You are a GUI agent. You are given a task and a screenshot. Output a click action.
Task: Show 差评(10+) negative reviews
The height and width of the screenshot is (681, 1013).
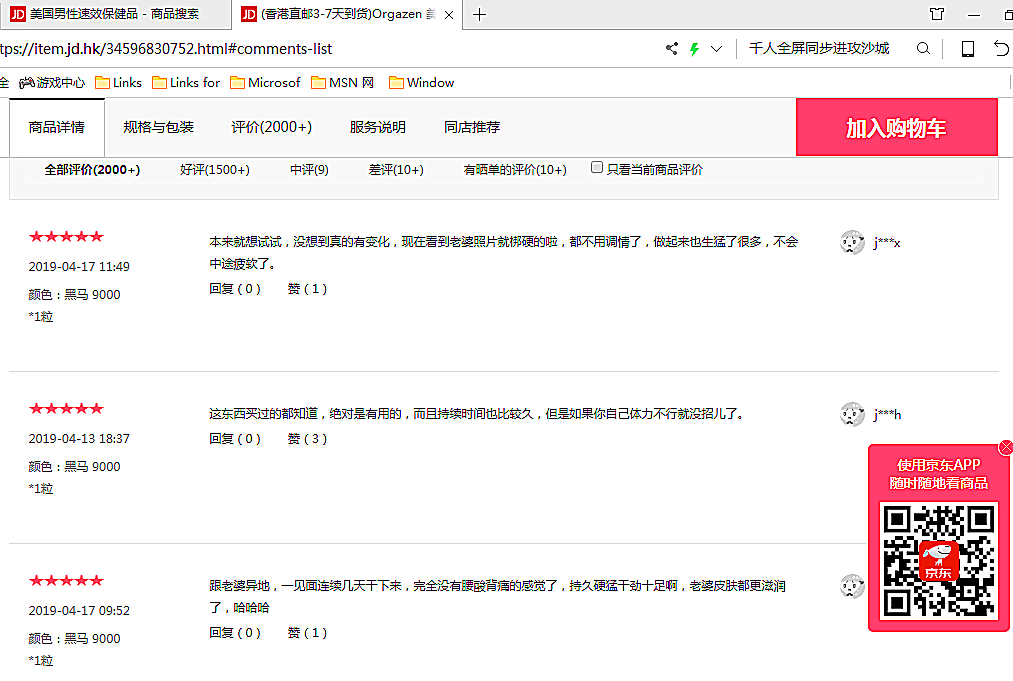396,170
